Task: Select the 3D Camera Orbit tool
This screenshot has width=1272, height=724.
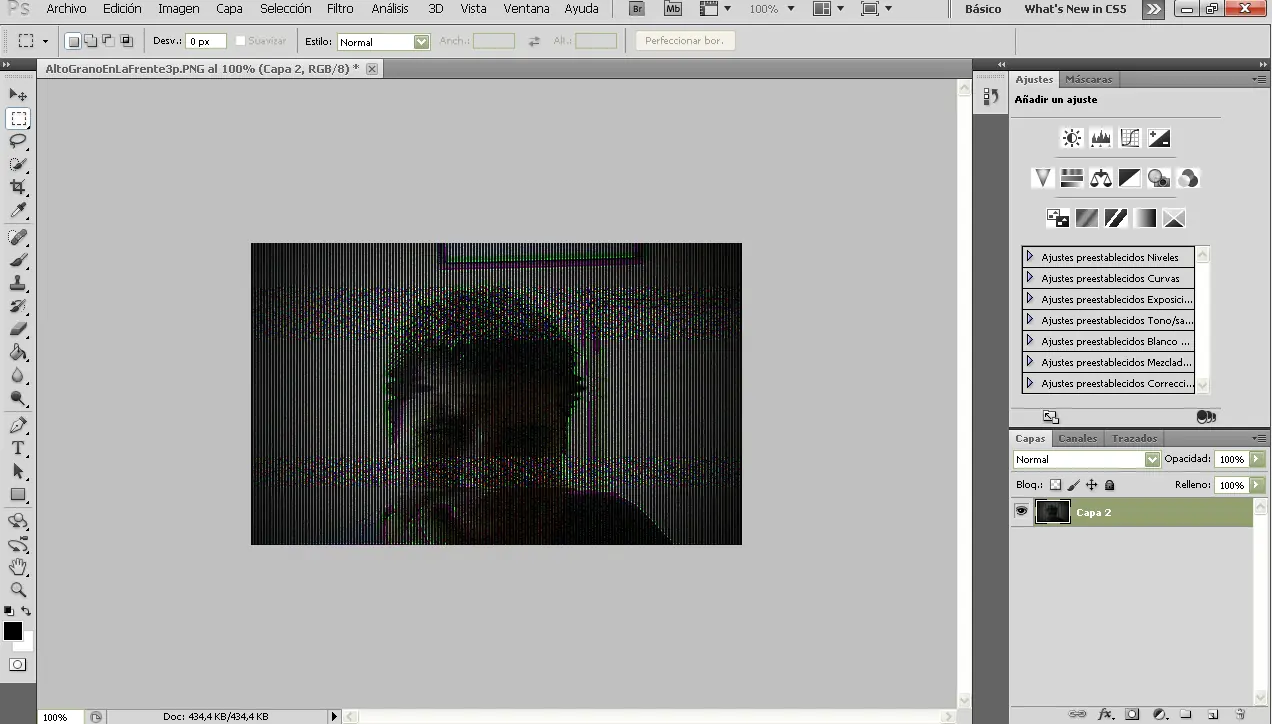Action: coord(18,544)
